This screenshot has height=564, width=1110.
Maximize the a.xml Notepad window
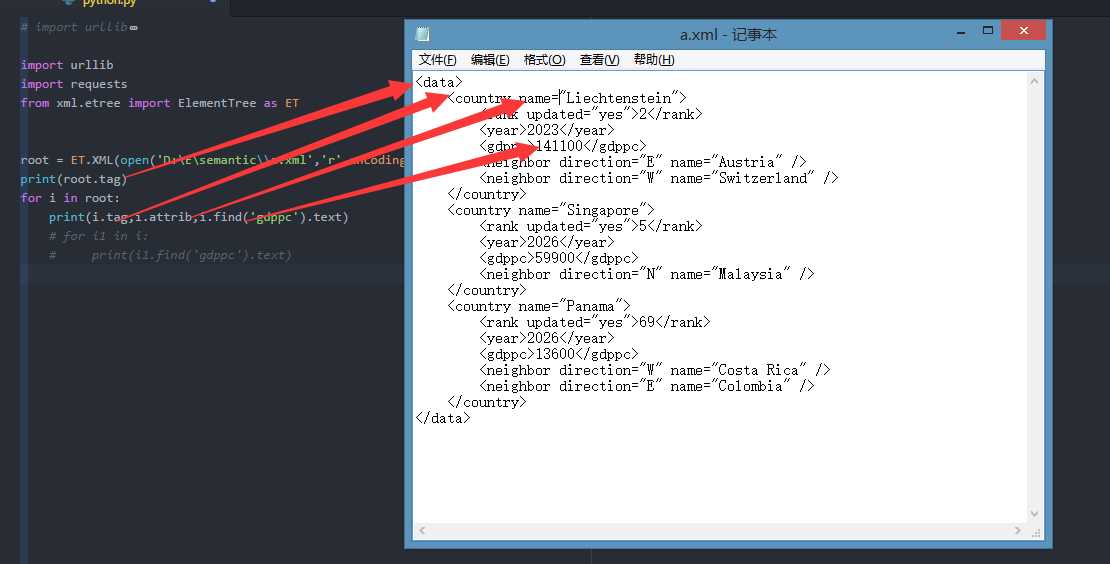pos(988,30)
